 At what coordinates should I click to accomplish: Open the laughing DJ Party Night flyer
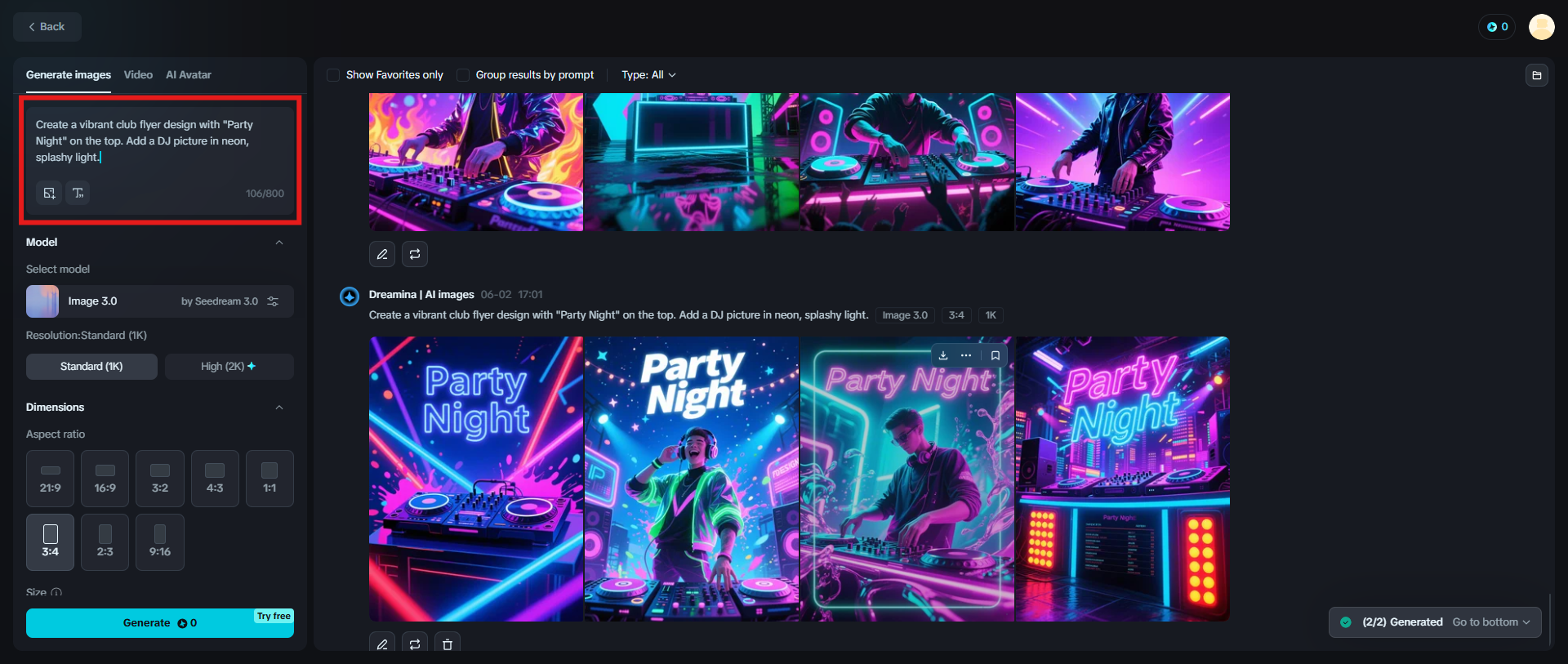point(692,479)
